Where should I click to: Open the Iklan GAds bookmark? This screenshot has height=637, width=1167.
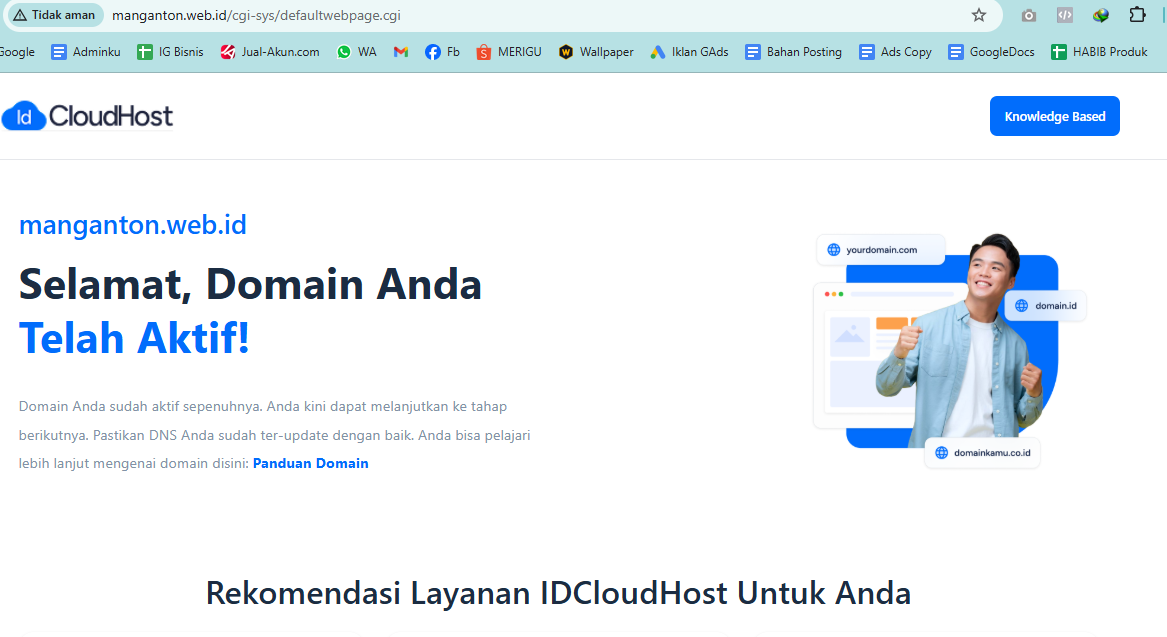click(689, 52)
